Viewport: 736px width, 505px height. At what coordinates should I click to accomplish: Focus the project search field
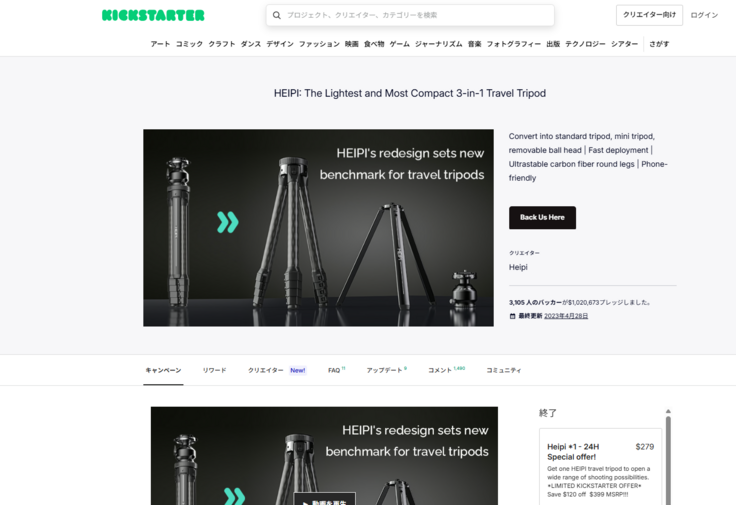click(410, 15)
